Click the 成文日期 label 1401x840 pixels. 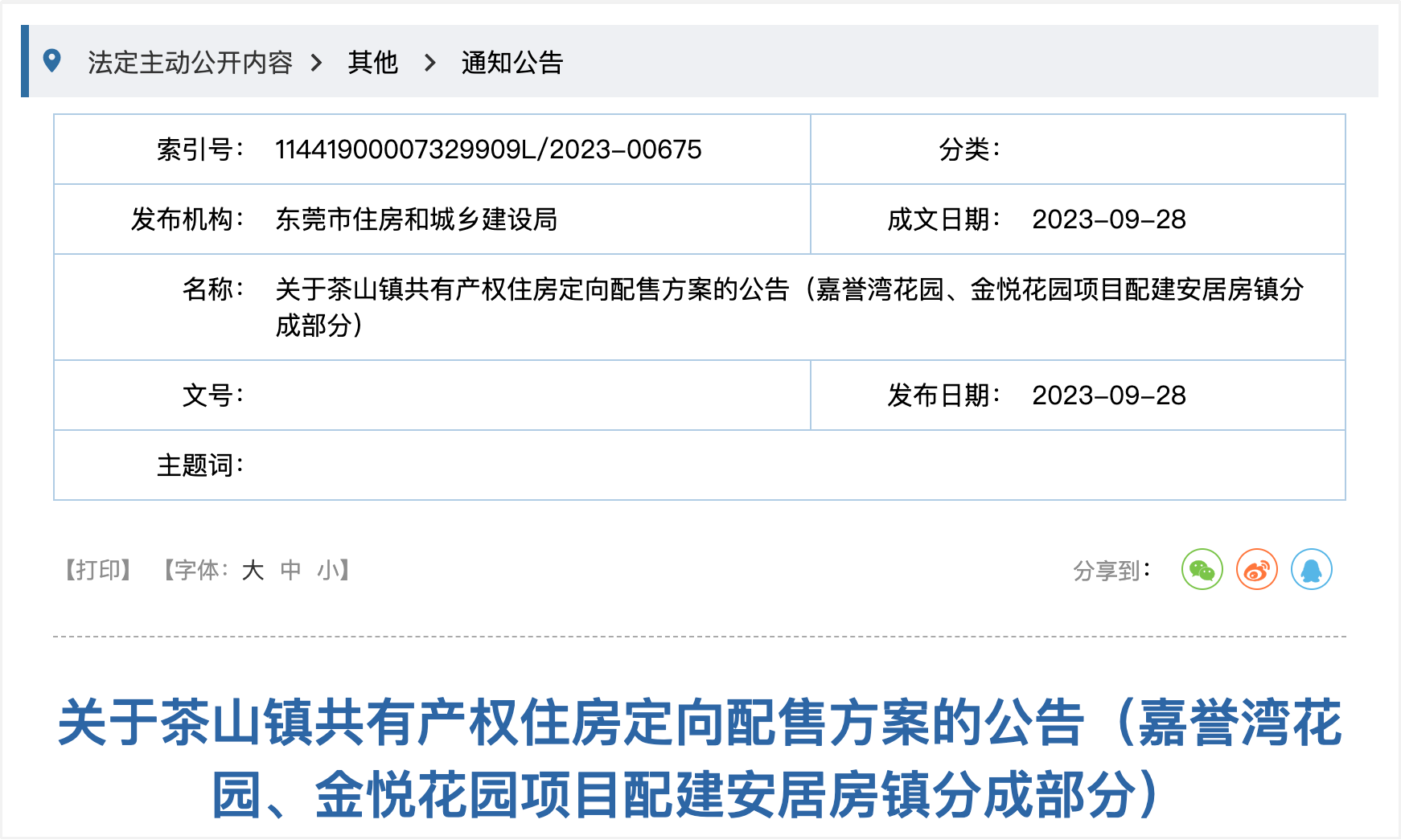[x=943, y=219]
